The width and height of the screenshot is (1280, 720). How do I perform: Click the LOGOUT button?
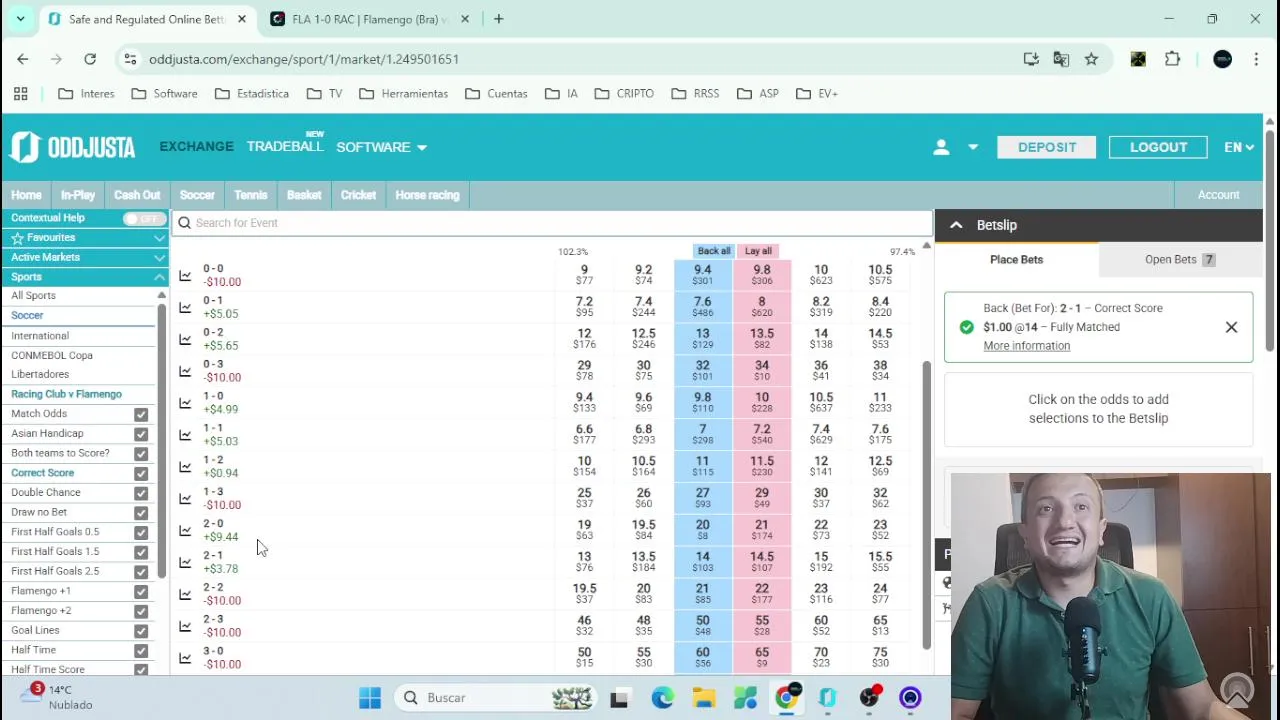pos(1158,147)
